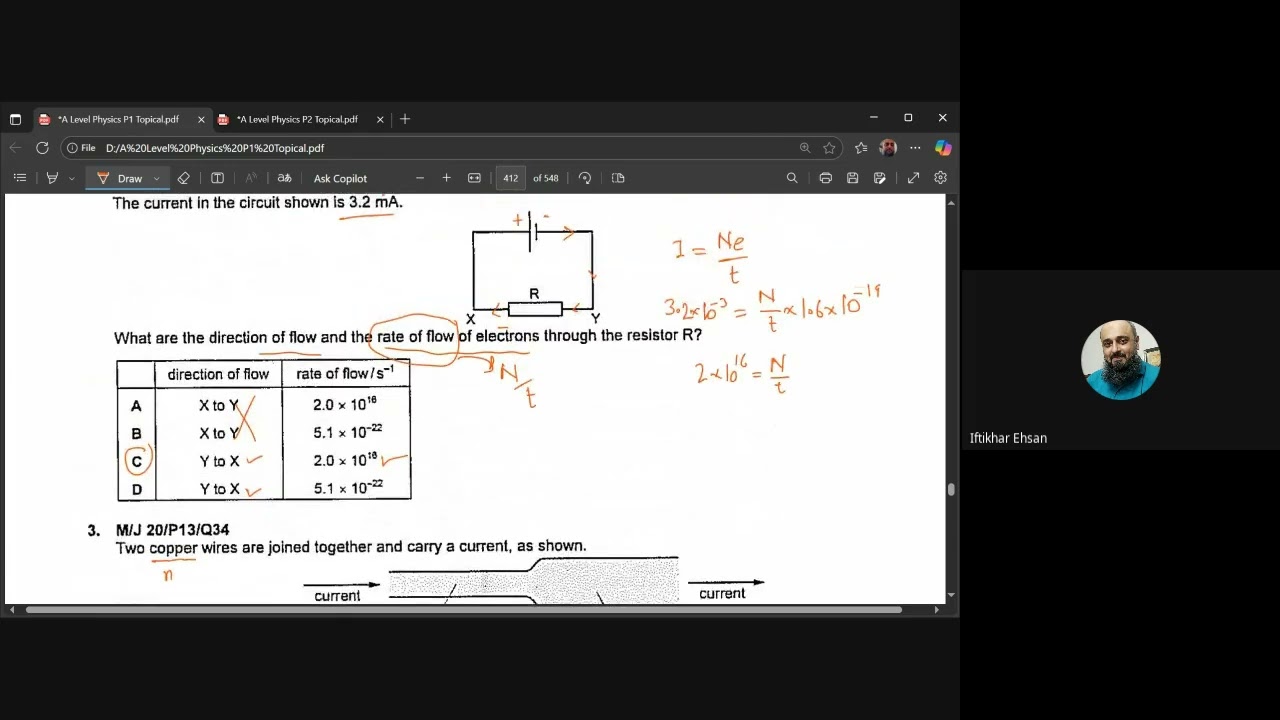Image resolution: width=1280 pixels, height=720 pixels.
Task: Expand the Highlight options dropdown
Action: pyautogui.click(x=71, y=179)
